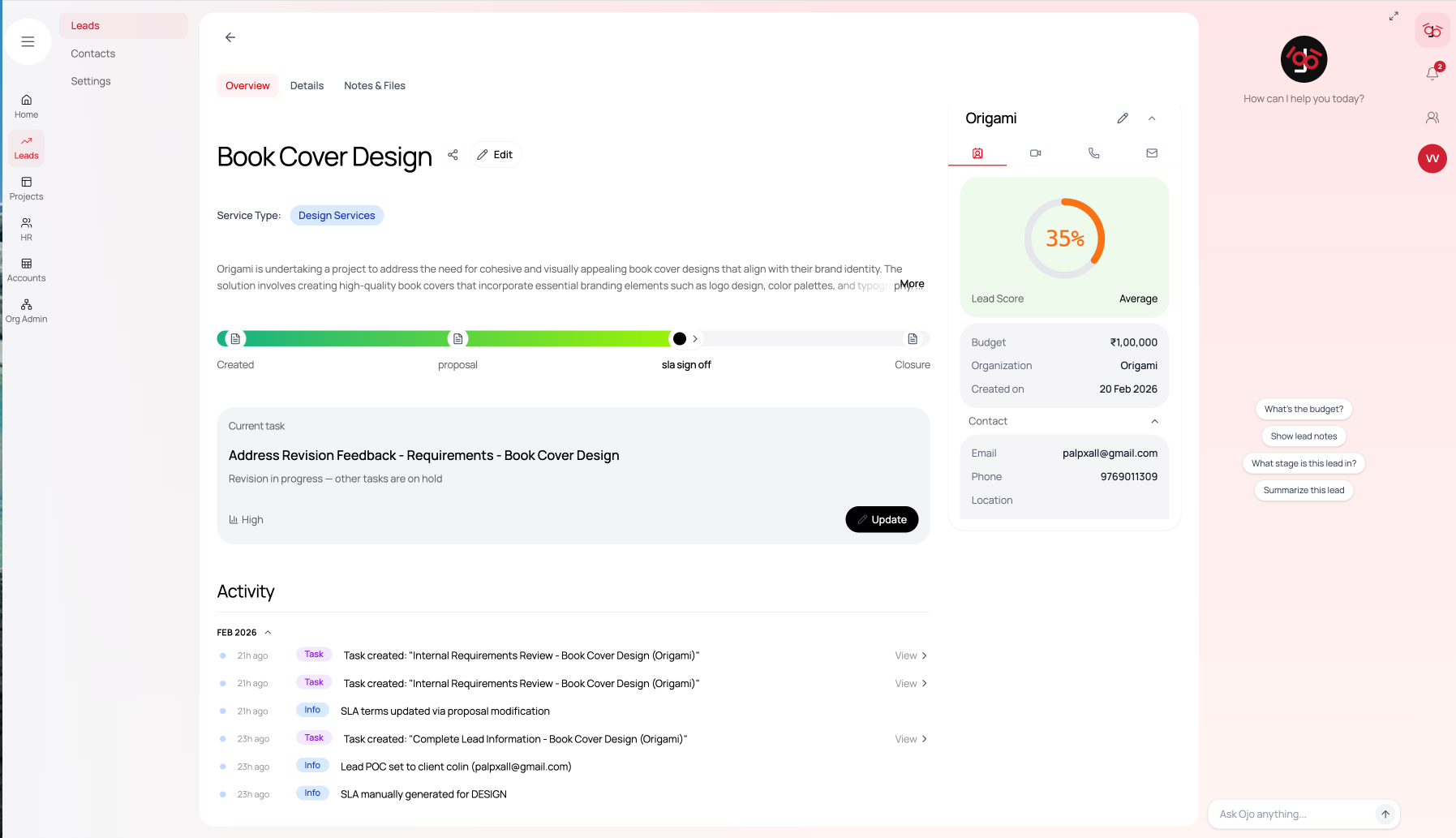The image size is (1456, 838).
Task: Ask the assistant "What's the budget?"
Action: [x=1304, y=409]
